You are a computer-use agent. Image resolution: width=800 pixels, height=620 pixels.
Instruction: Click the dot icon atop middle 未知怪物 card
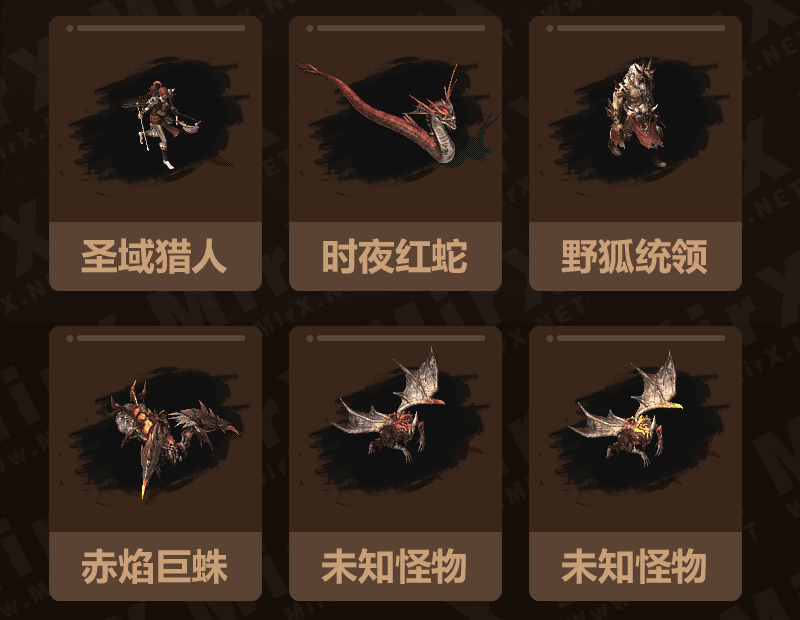(x=310, y=338)
